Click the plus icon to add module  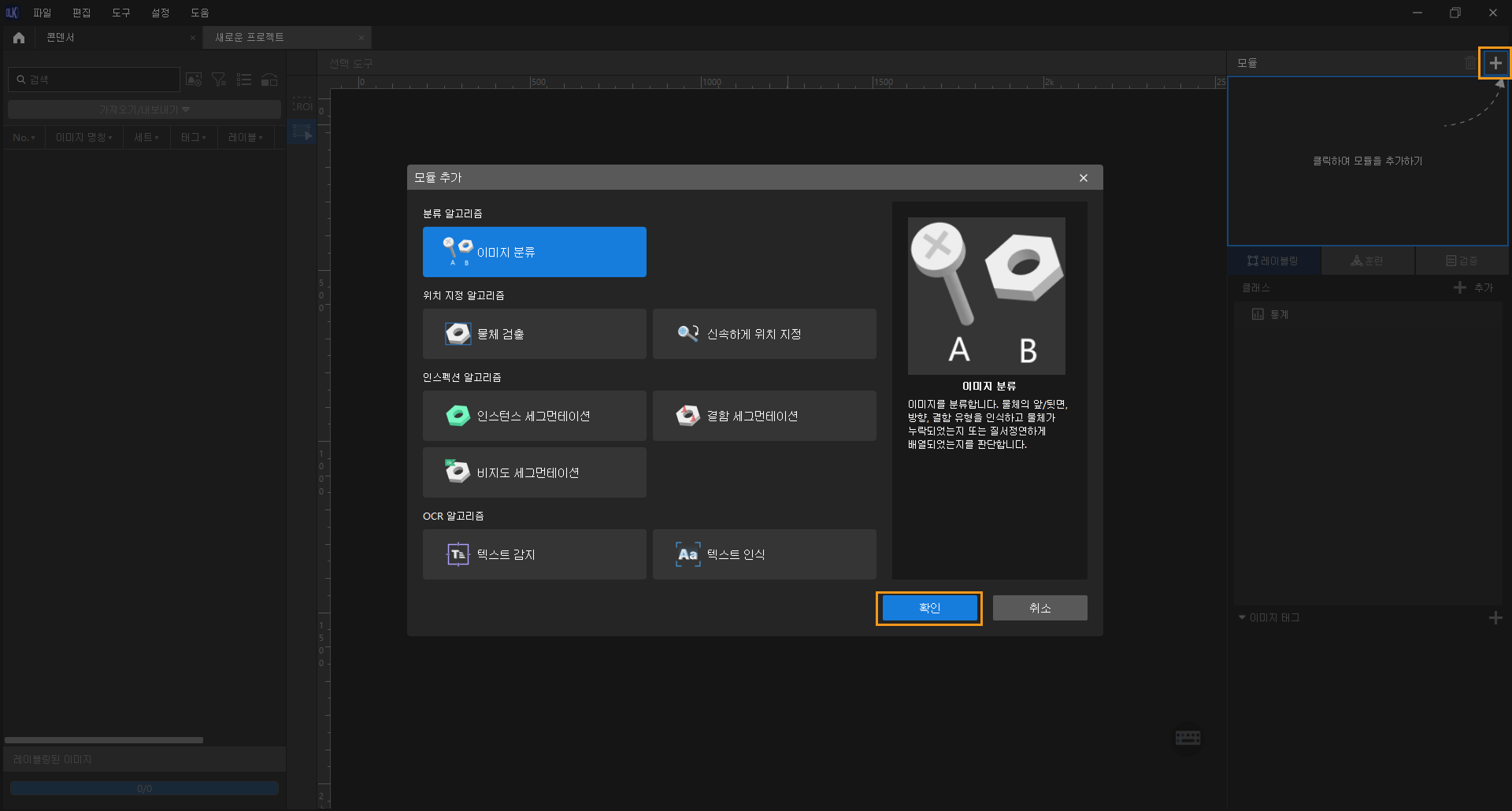(1495, 63)
